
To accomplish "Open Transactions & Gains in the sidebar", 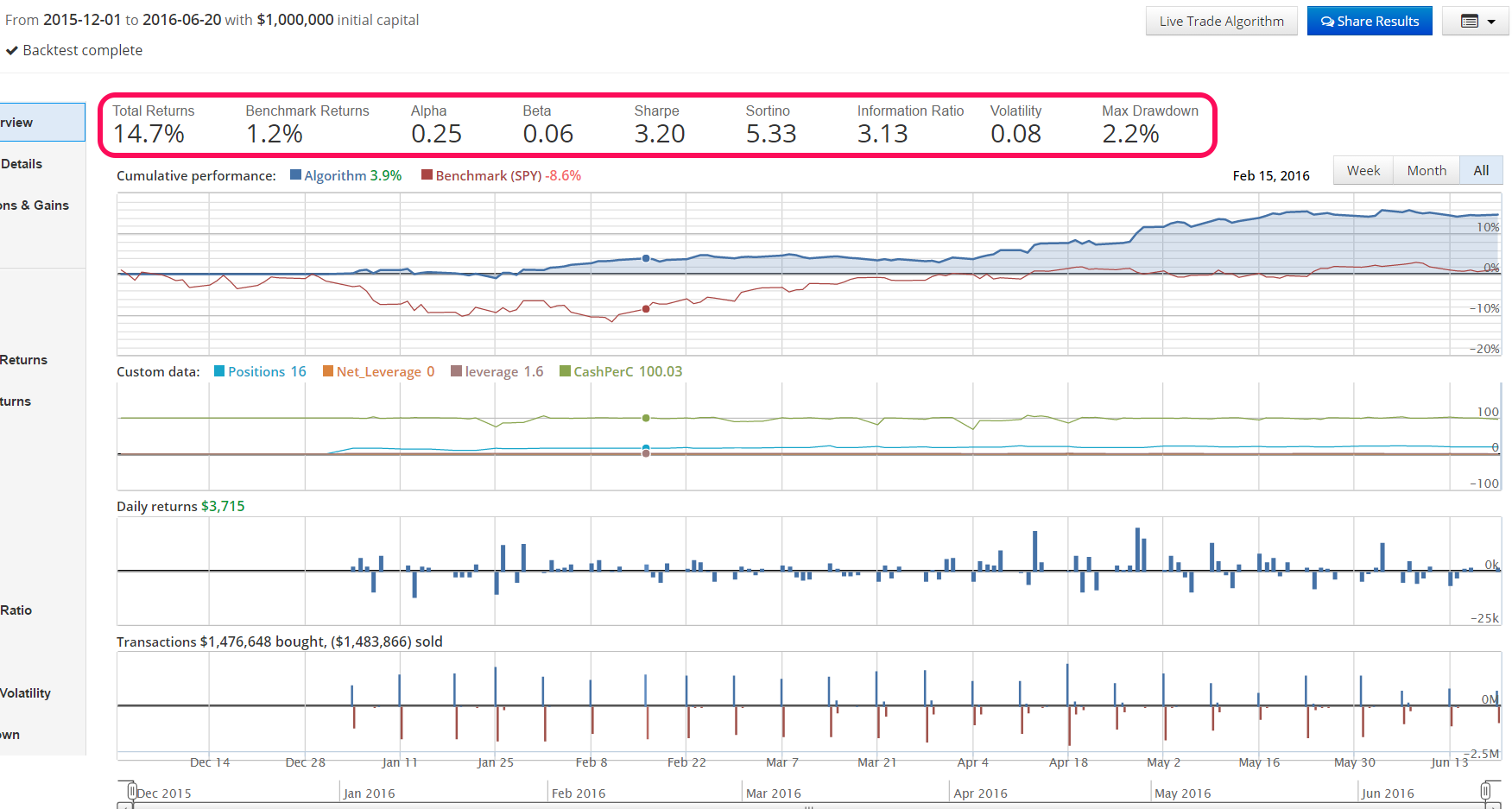I will pyautogui.click(x=35, y=205).
